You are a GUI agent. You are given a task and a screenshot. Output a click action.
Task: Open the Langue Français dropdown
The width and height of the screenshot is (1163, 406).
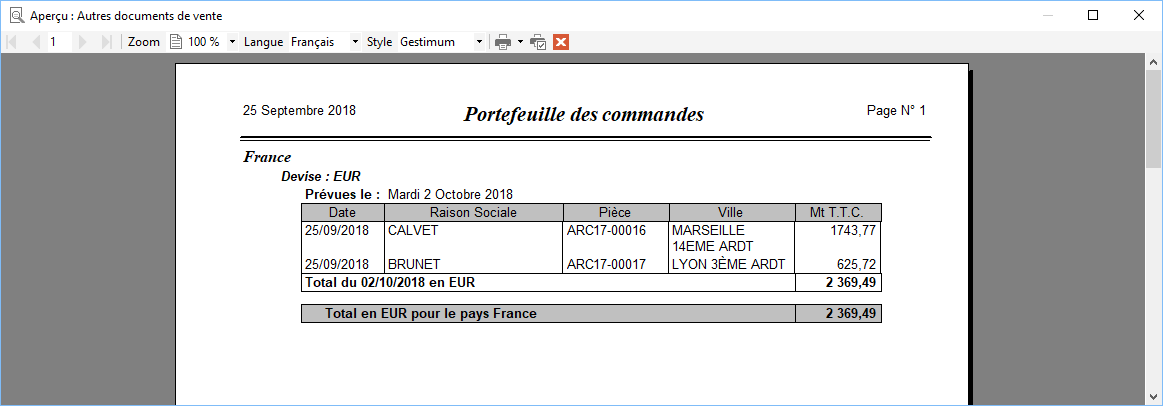[x=355, y=42]
